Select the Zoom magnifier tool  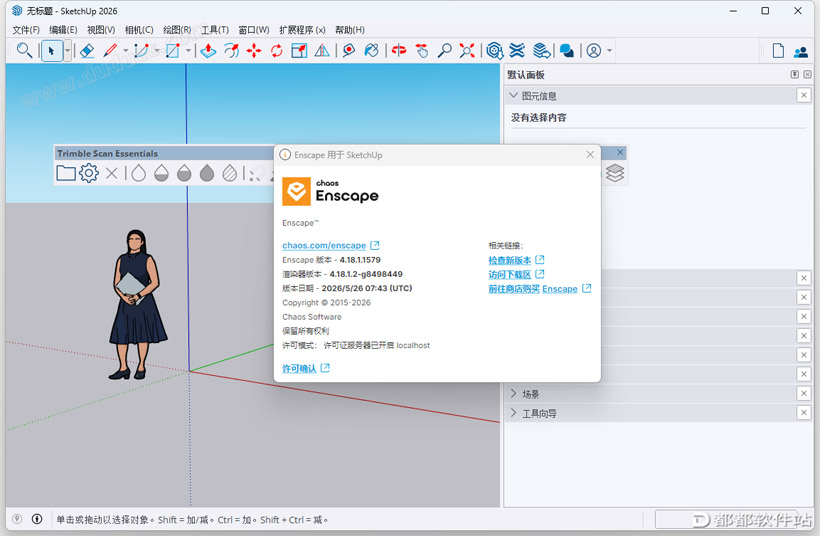(445, 51)
